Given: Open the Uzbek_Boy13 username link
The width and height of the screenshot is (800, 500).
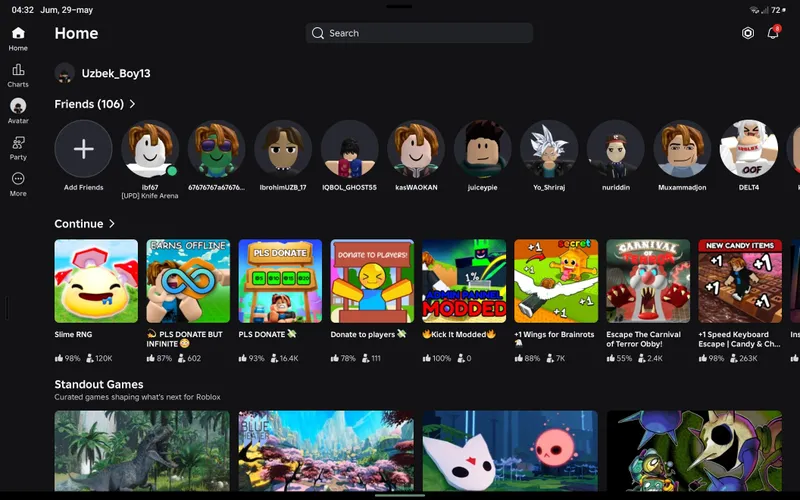Looking at the screenshot, I should tap(116, 73).
